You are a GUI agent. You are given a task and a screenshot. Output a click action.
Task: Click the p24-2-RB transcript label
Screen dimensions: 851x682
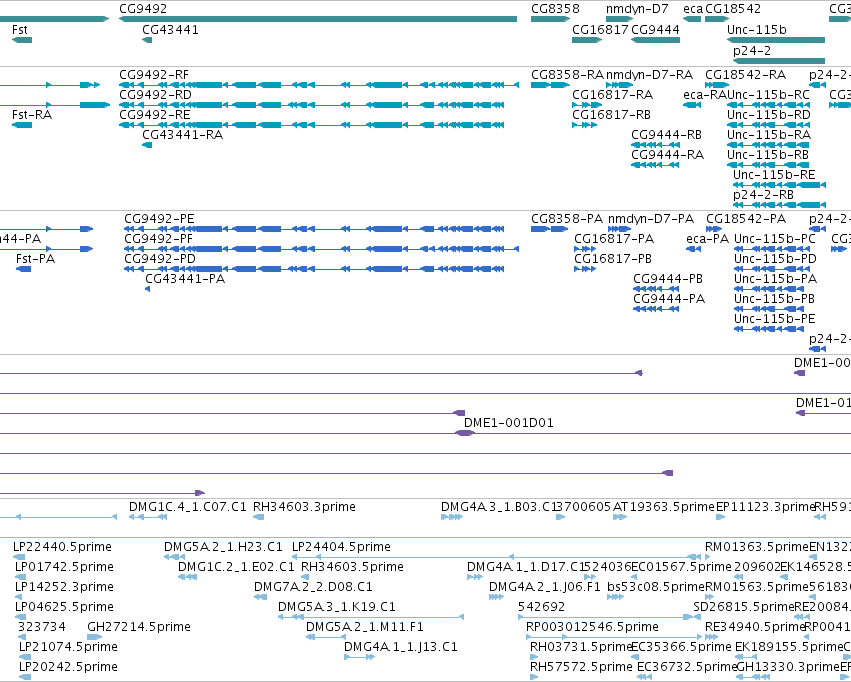(764, 195)
